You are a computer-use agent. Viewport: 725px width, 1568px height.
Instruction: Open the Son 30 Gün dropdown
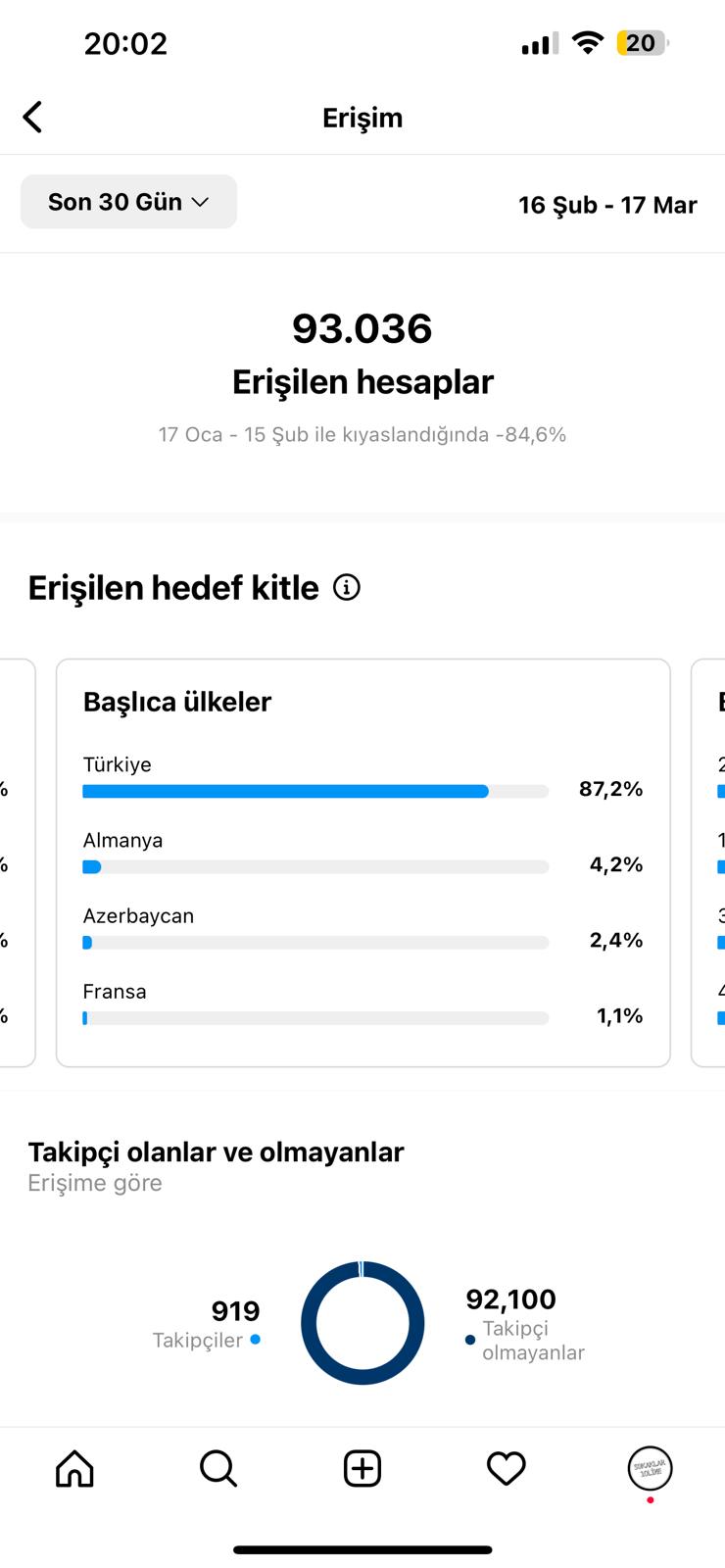[128, 202]
